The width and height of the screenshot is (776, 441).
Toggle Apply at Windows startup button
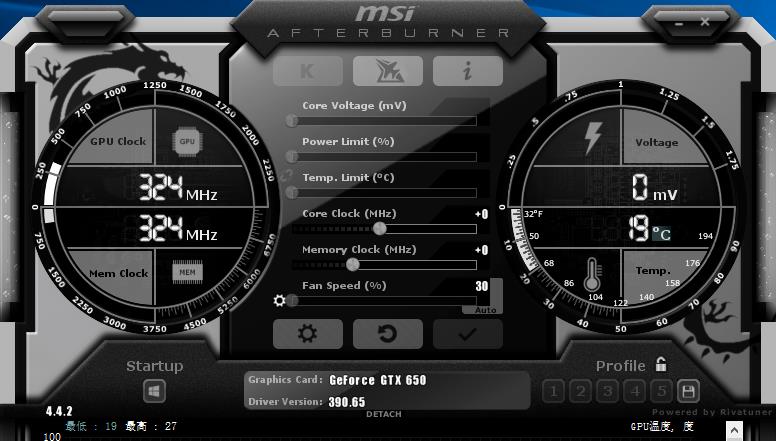(154, 391)
